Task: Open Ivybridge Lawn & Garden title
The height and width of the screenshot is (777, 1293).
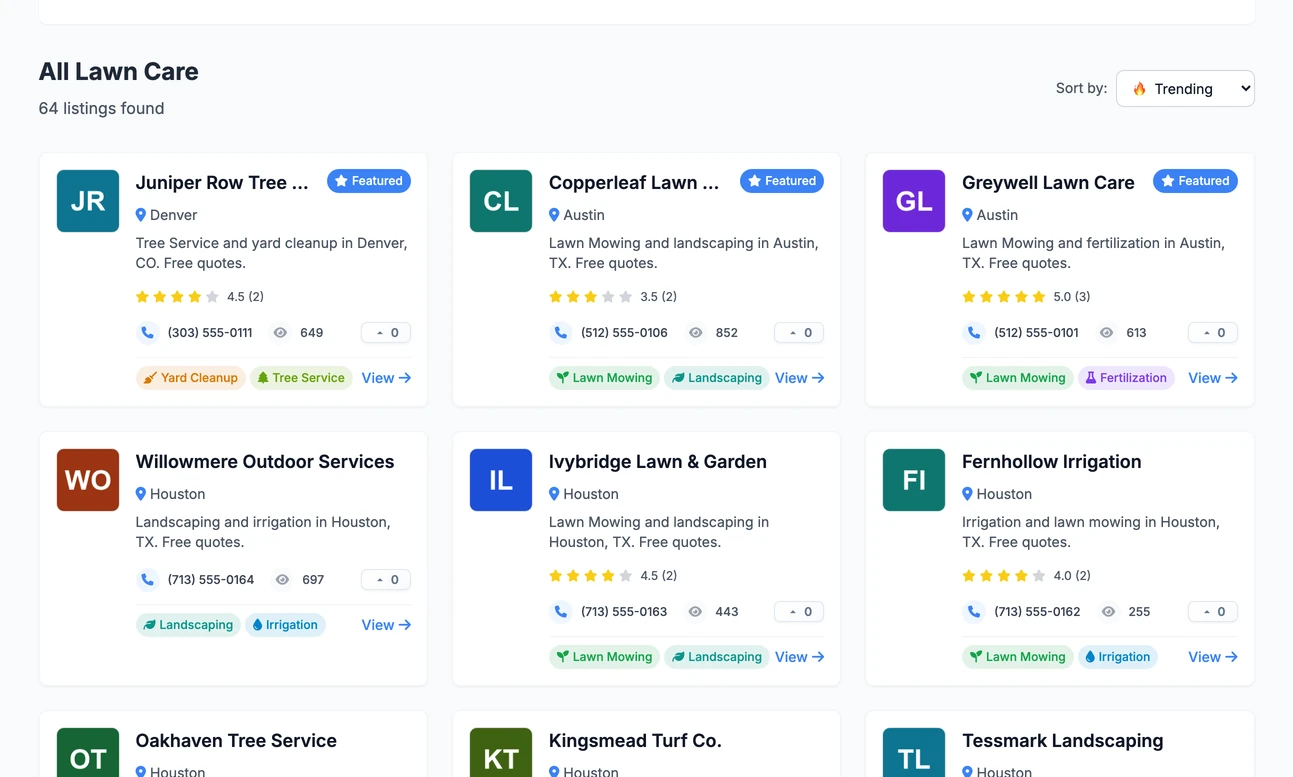Action: point(658,462)
